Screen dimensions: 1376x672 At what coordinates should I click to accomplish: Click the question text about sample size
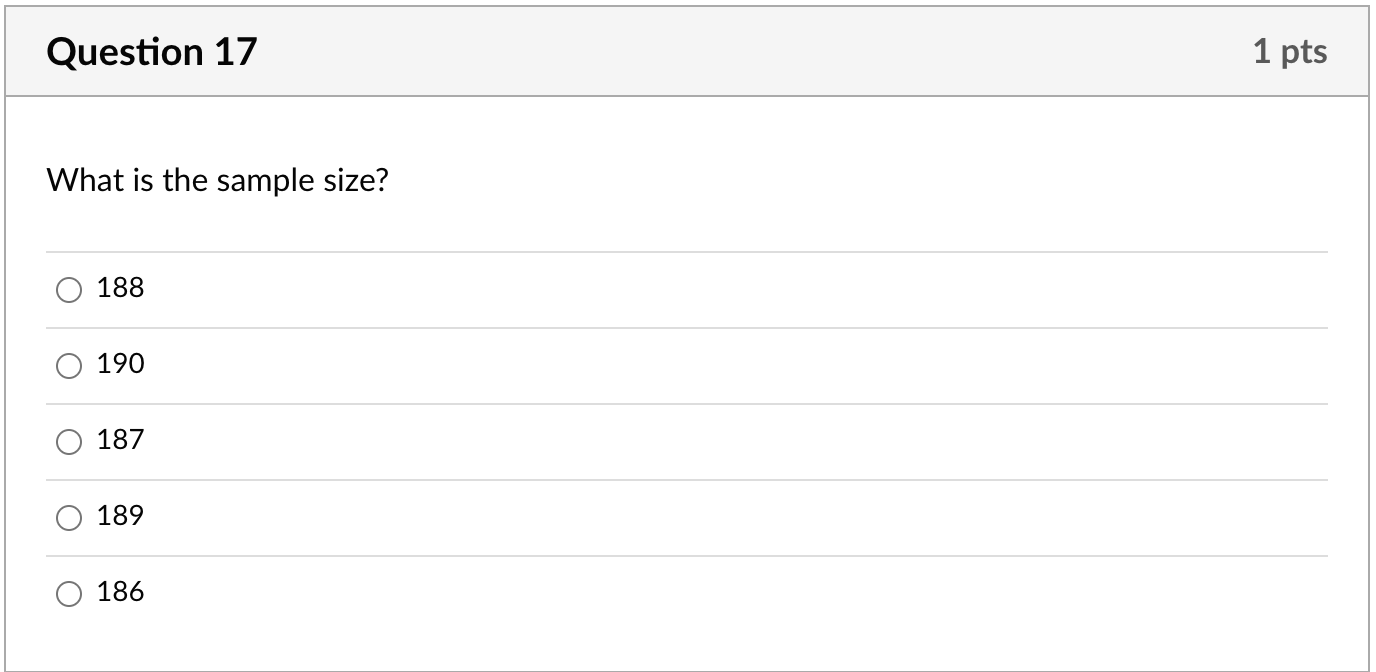point(218,181)
